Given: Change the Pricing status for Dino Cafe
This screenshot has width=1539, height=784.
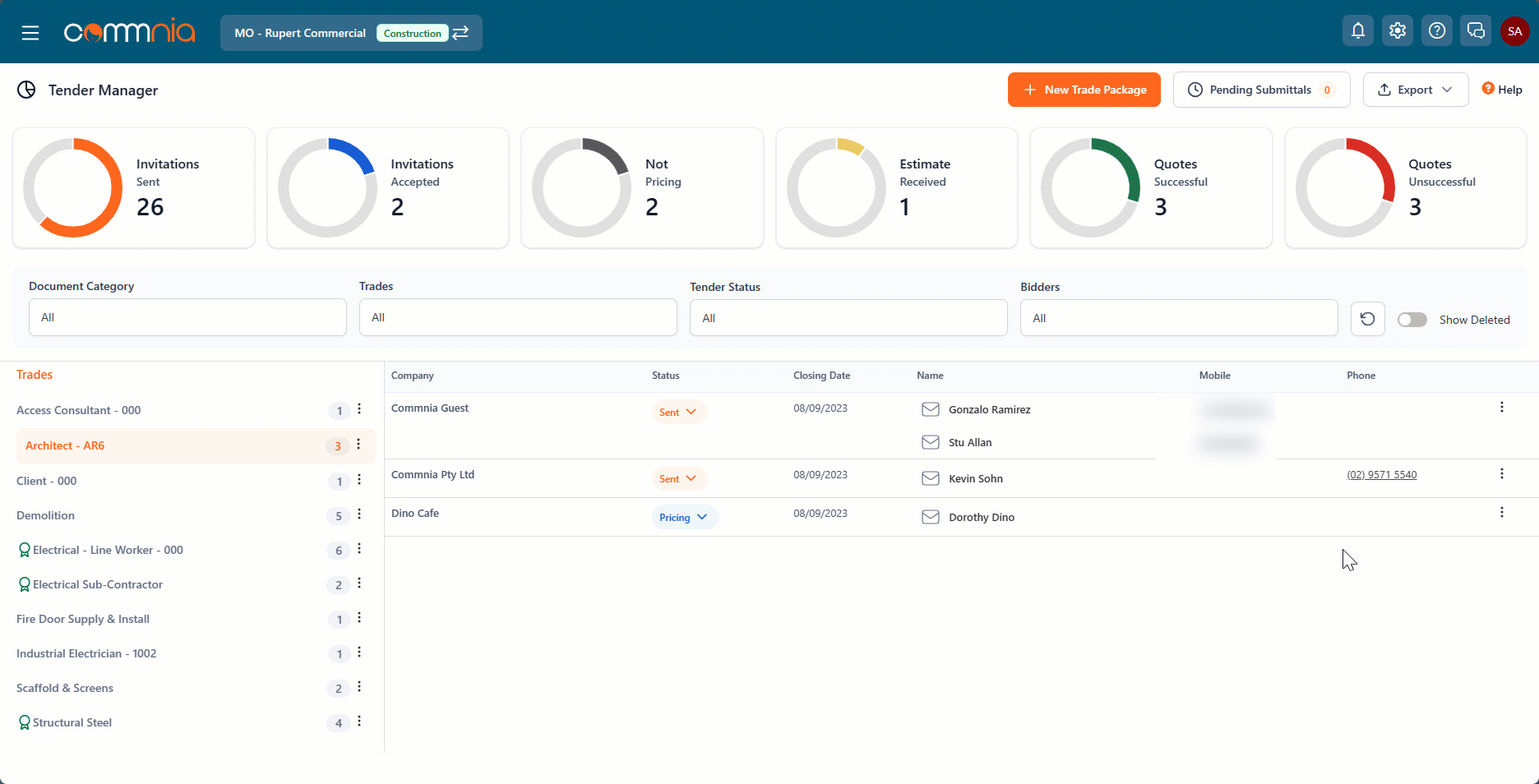Looking at the screenshot, I should pyautogui.click(x=684, y=517).
